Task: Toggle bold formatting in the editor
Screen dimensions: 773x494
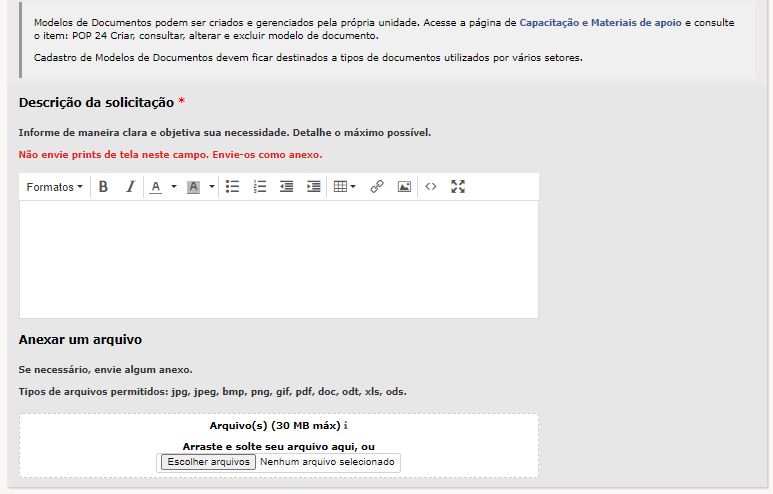Action: point(103,187)
